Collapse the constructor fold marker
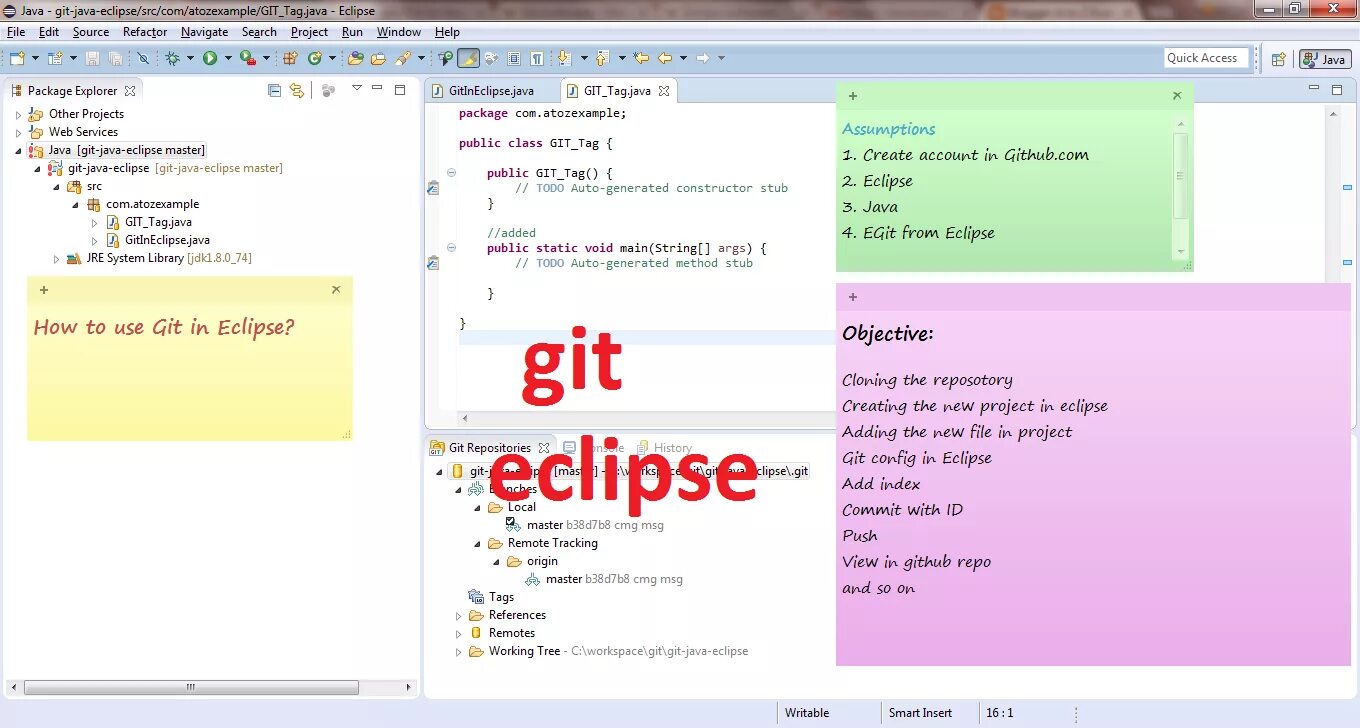1360x728 pixels. pos(451,172)
